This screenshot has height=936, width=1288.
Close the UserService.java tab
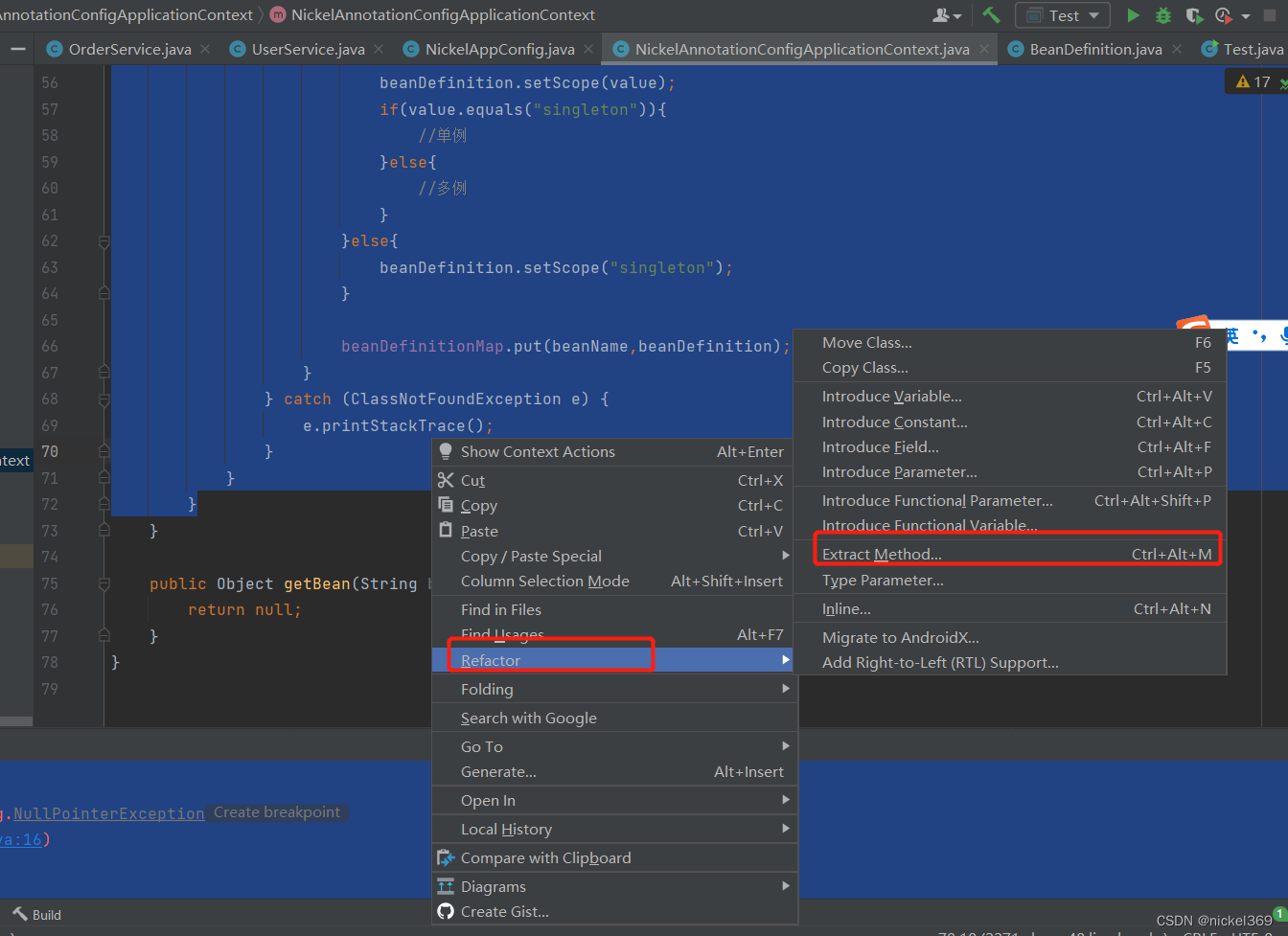[379, 49]
